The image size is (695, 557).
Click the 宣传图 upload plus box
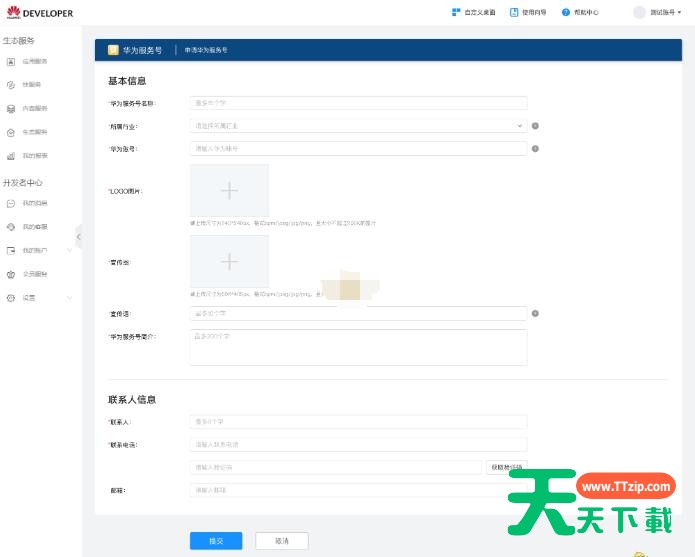(x=229, y=261)
